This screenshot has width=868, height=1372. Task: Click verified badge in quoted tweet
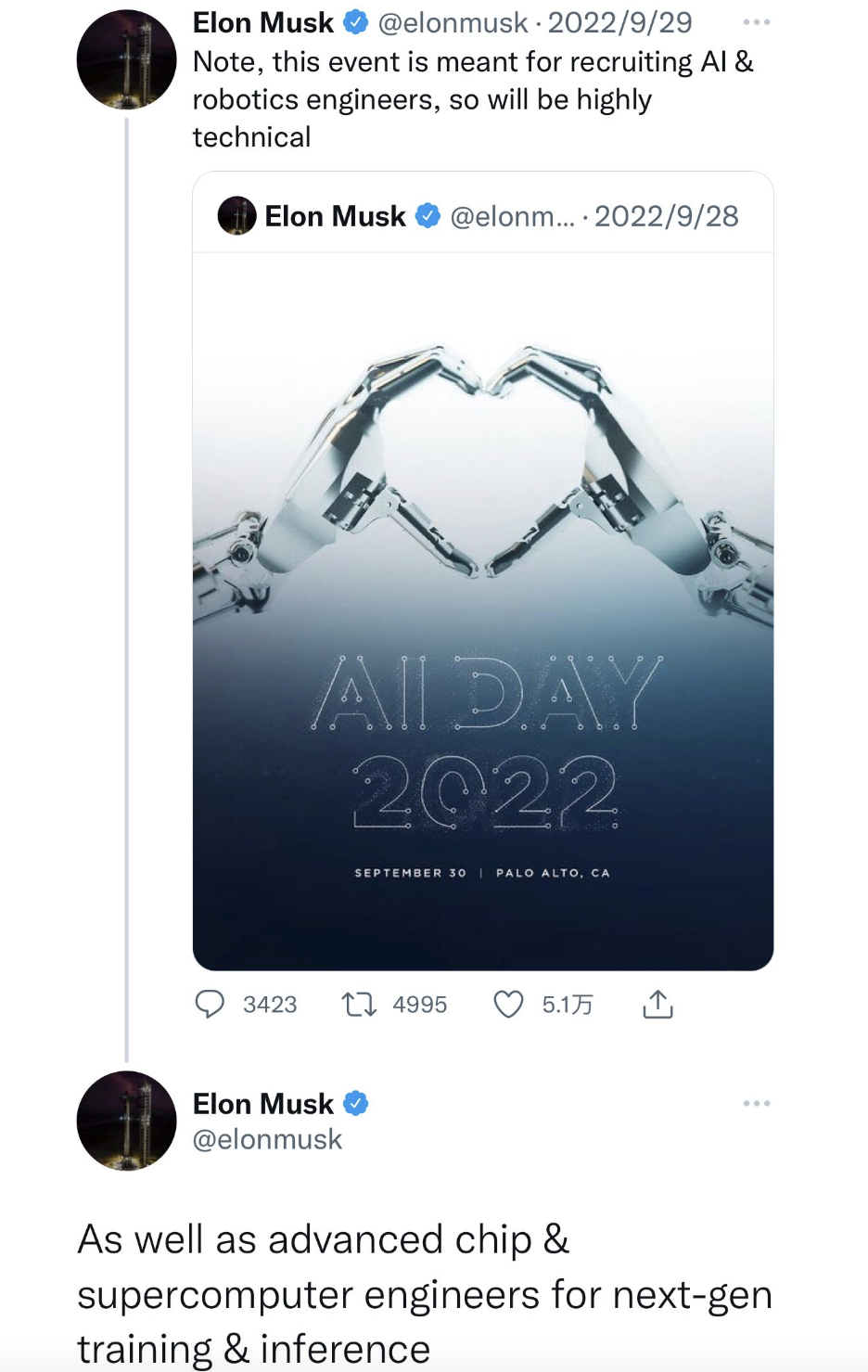click(428, 216)
